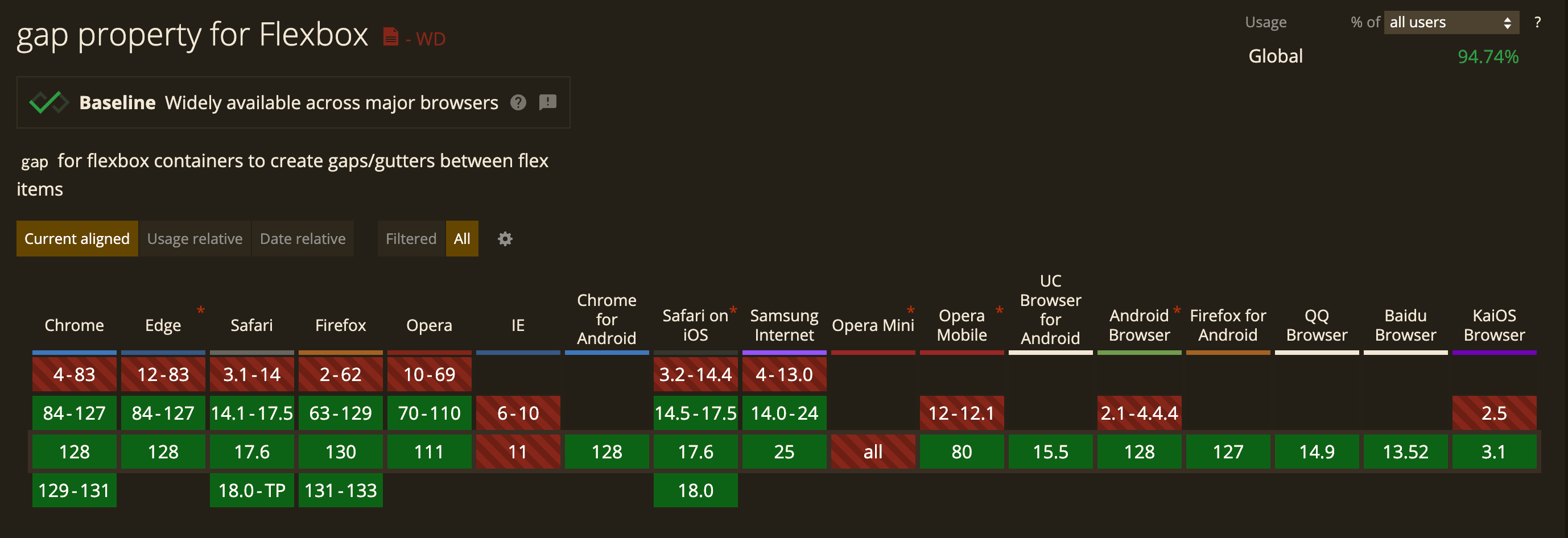The height and width of the screenshot is (538, 1568).
Task: Select the All browsers option
Action: (462, 238)
